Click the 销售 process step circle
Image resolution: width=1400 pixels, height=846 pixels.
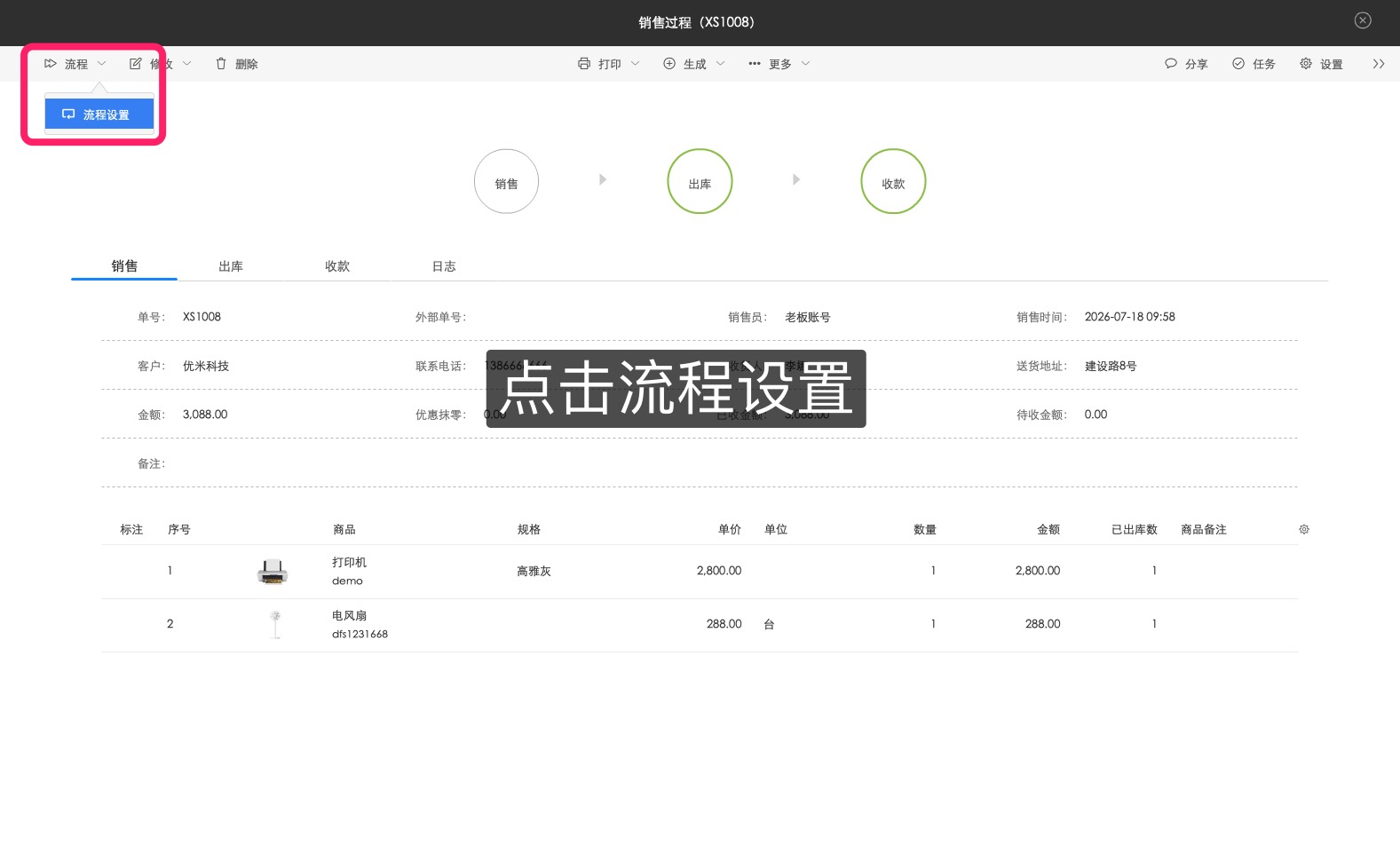(506, 181)
